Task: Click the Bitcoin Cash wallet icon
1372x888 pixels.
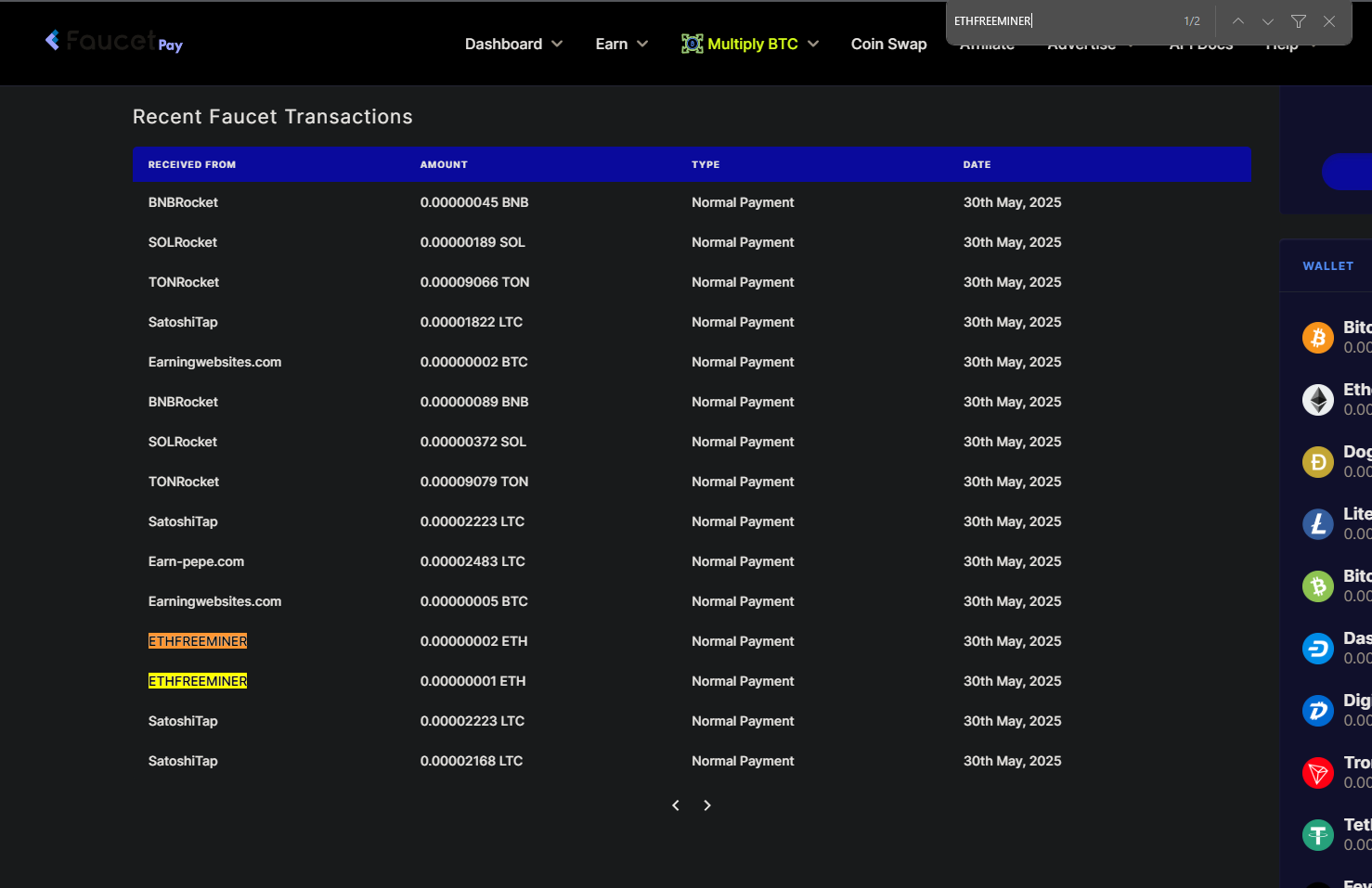Action: coord(1318,586)
